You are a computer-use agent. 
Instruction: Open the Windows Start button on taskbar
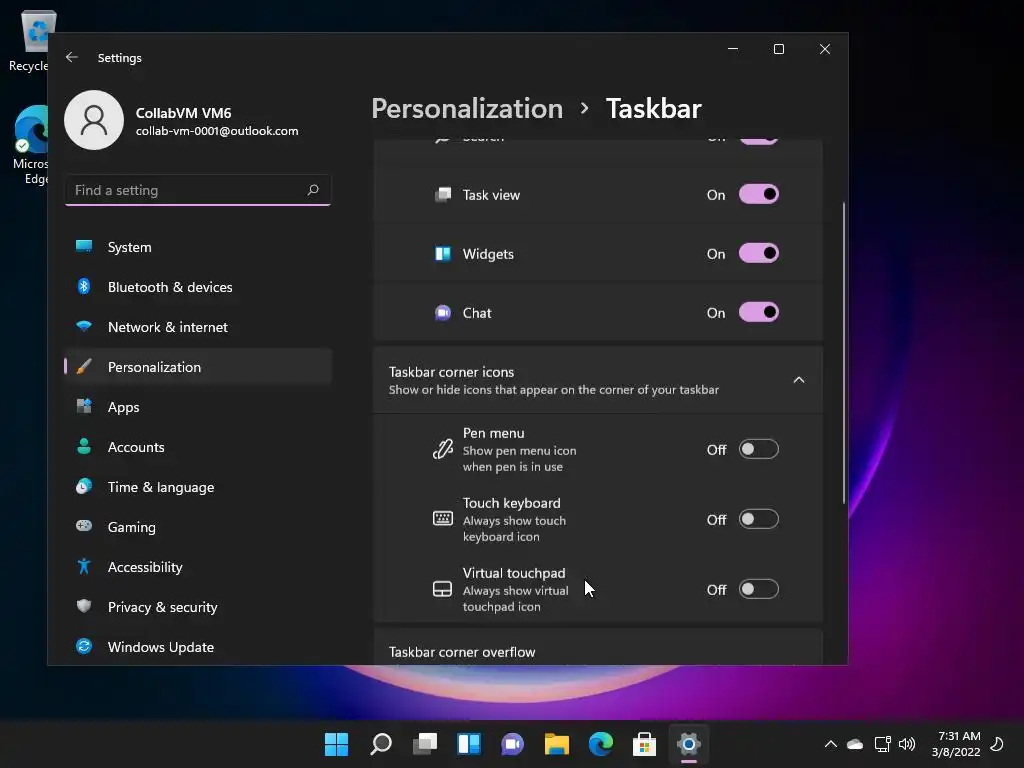pos(337,744)
